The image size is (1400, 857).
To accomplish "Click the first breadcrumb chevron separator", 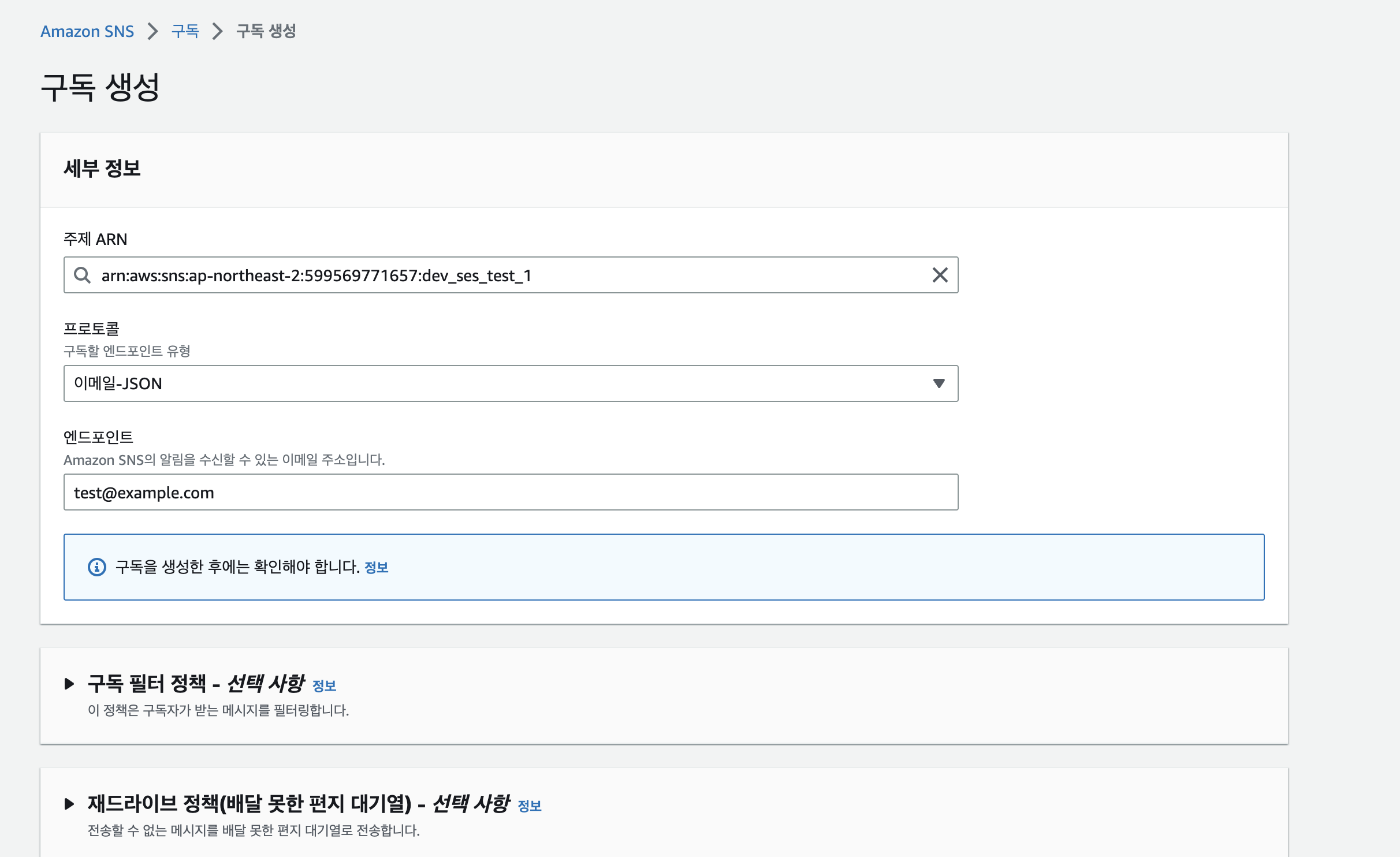I will pyautogui.click(x=153, y=31).
